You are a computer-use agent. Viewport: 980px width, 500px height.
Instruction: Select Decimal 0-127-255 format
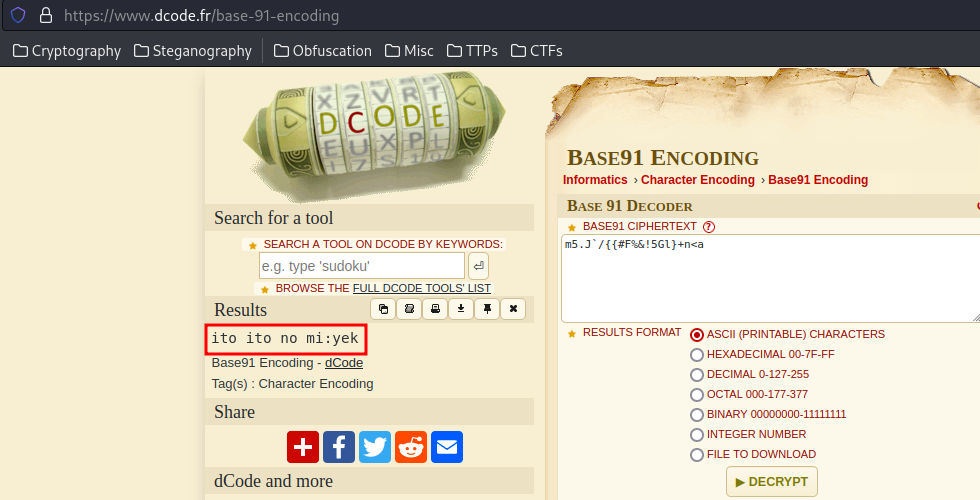(x=697, y=375)
